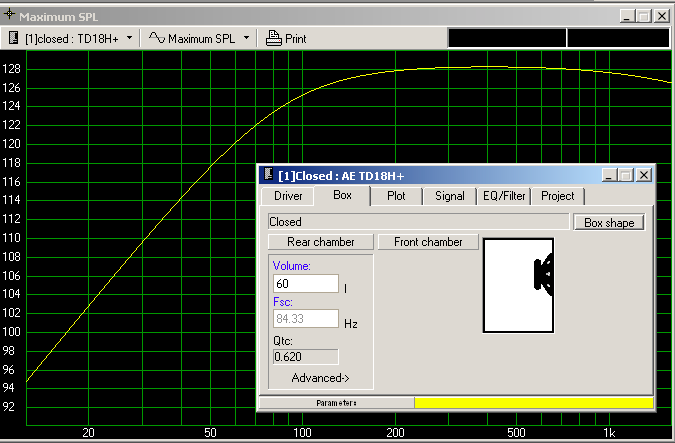Click the Volume: label
This screenshot has width=675, height=443.
291,266
